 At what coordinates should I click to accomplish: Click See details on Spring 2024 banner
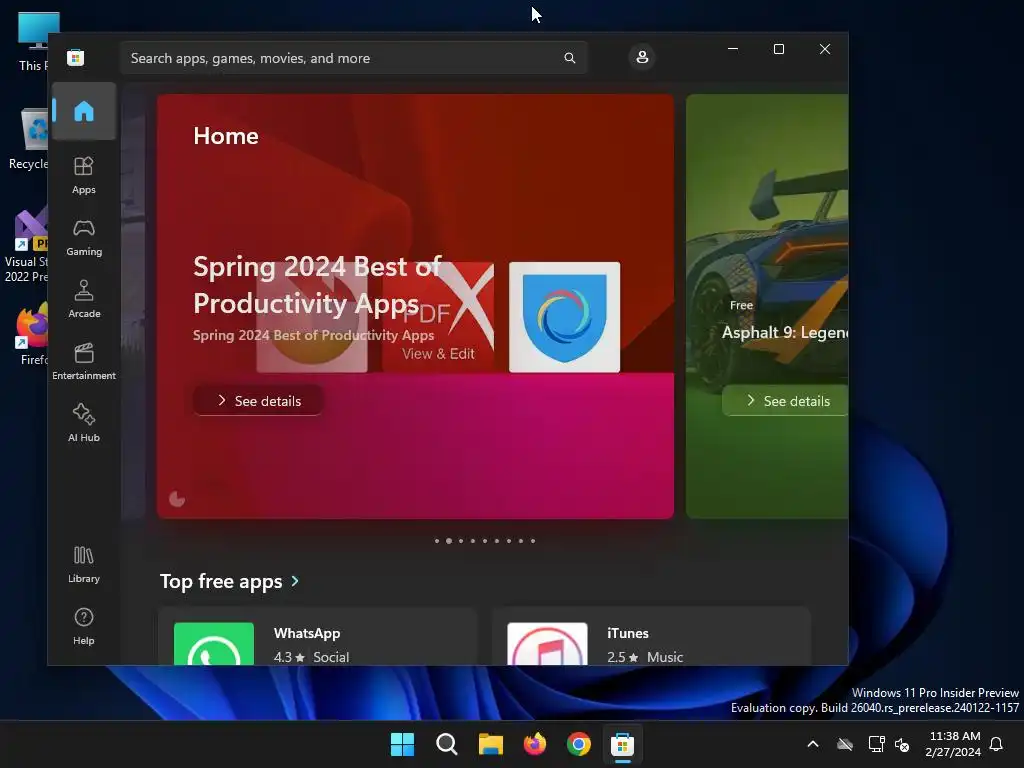pyautogui.click(x=258, y=400)
